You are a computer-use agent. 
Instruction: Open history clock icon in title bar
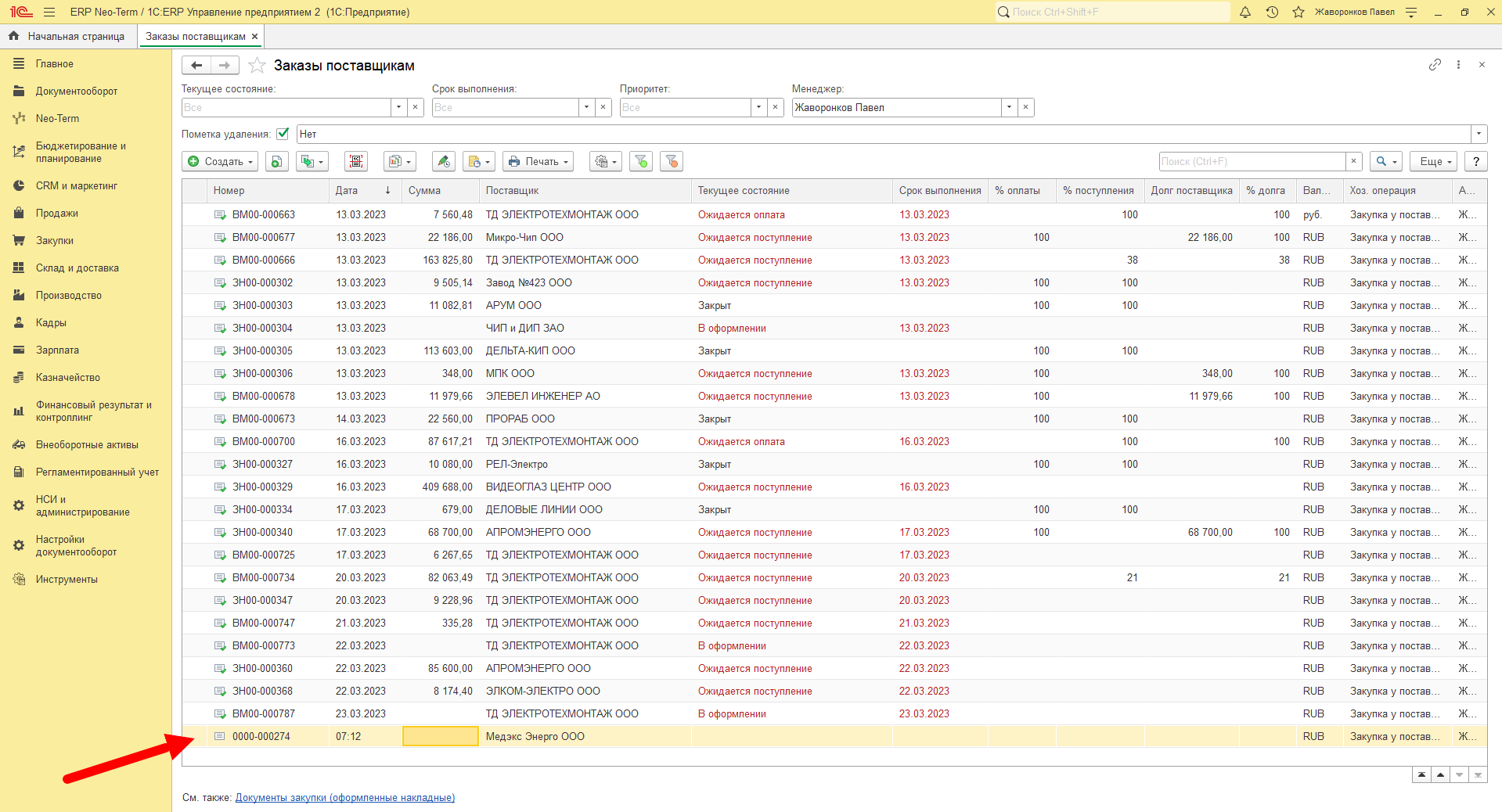[x=1272, y=12]
